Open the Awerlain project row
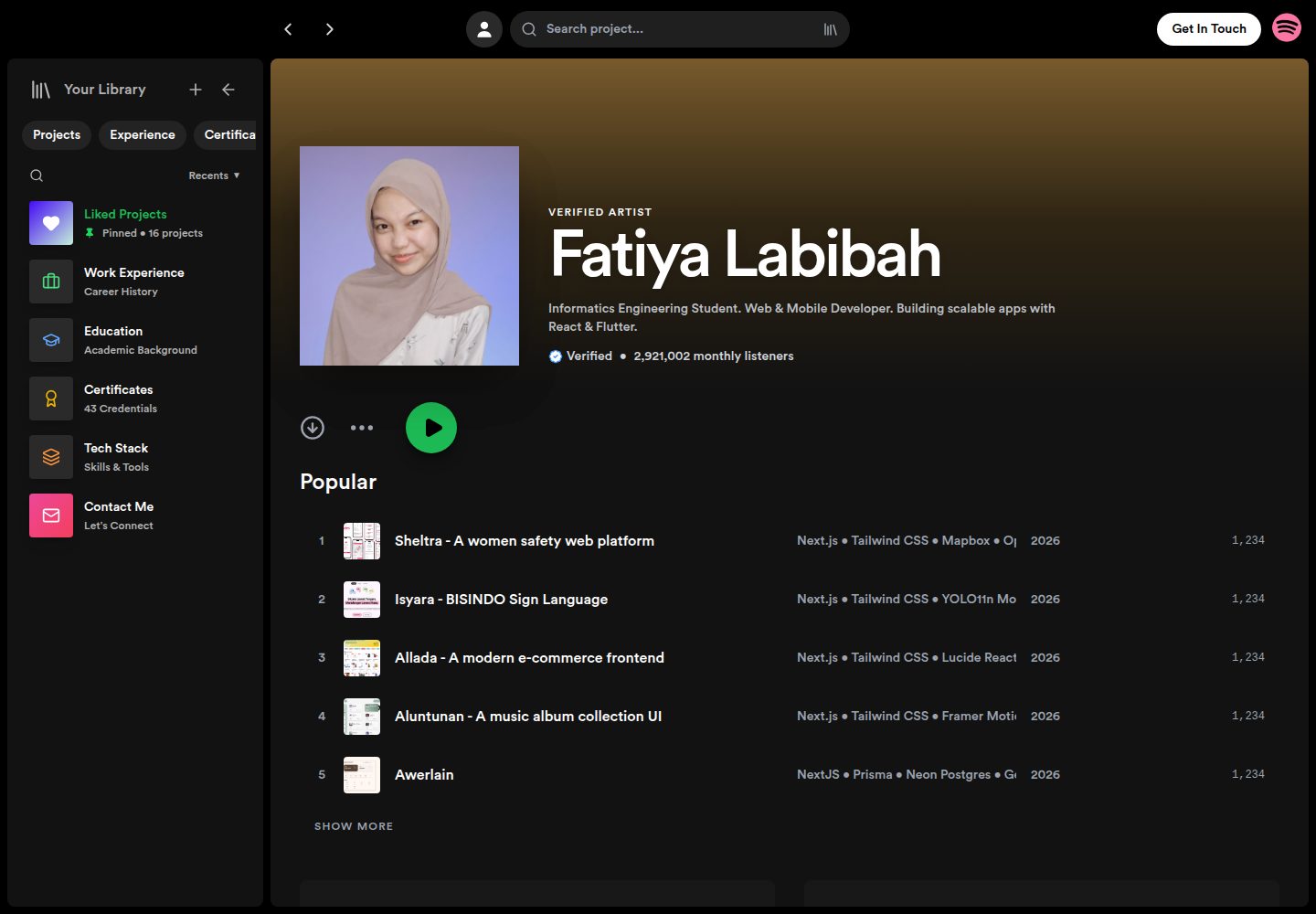The height and width of the screenshot is (914, 1316). click(x=790, y=775)
